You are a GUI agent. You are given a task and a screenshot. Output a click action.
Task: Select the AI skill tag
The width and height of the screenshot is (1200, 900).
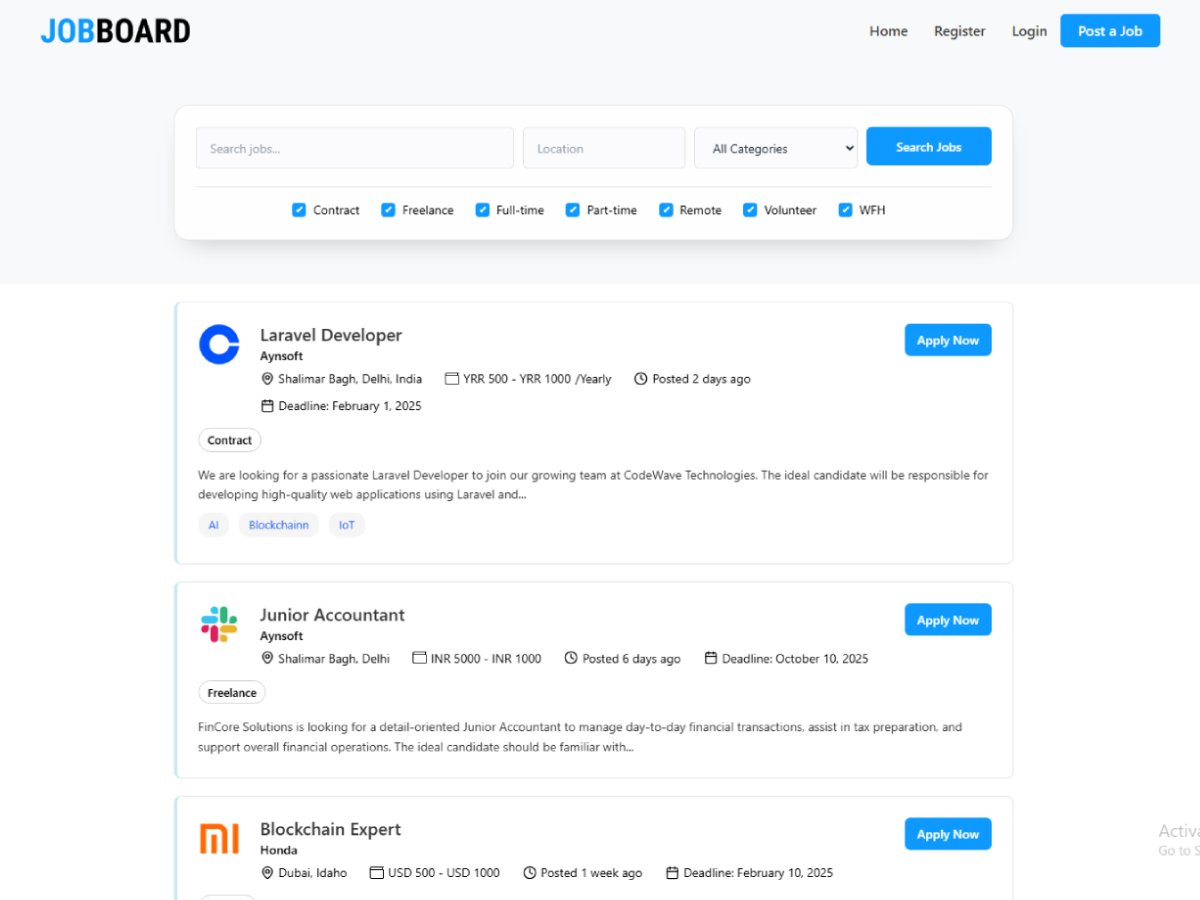214,525
